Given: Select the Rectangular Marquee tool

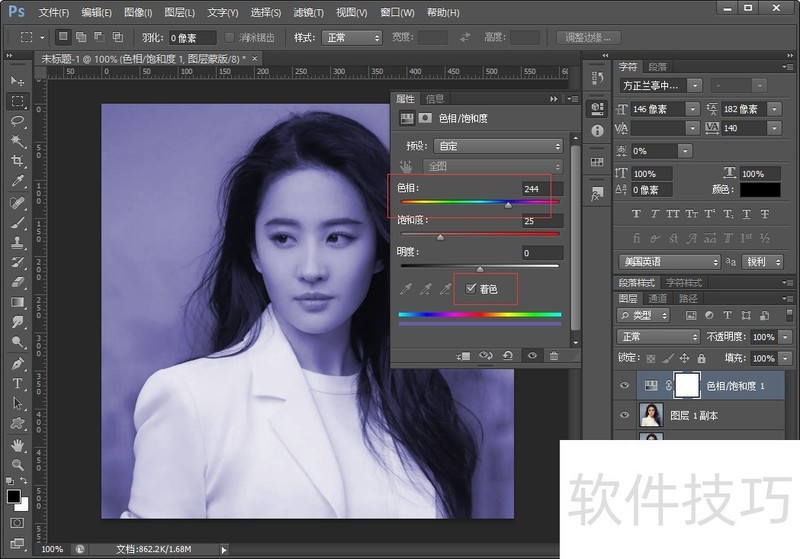Looking at the screenshot, I should coord(17,101).
